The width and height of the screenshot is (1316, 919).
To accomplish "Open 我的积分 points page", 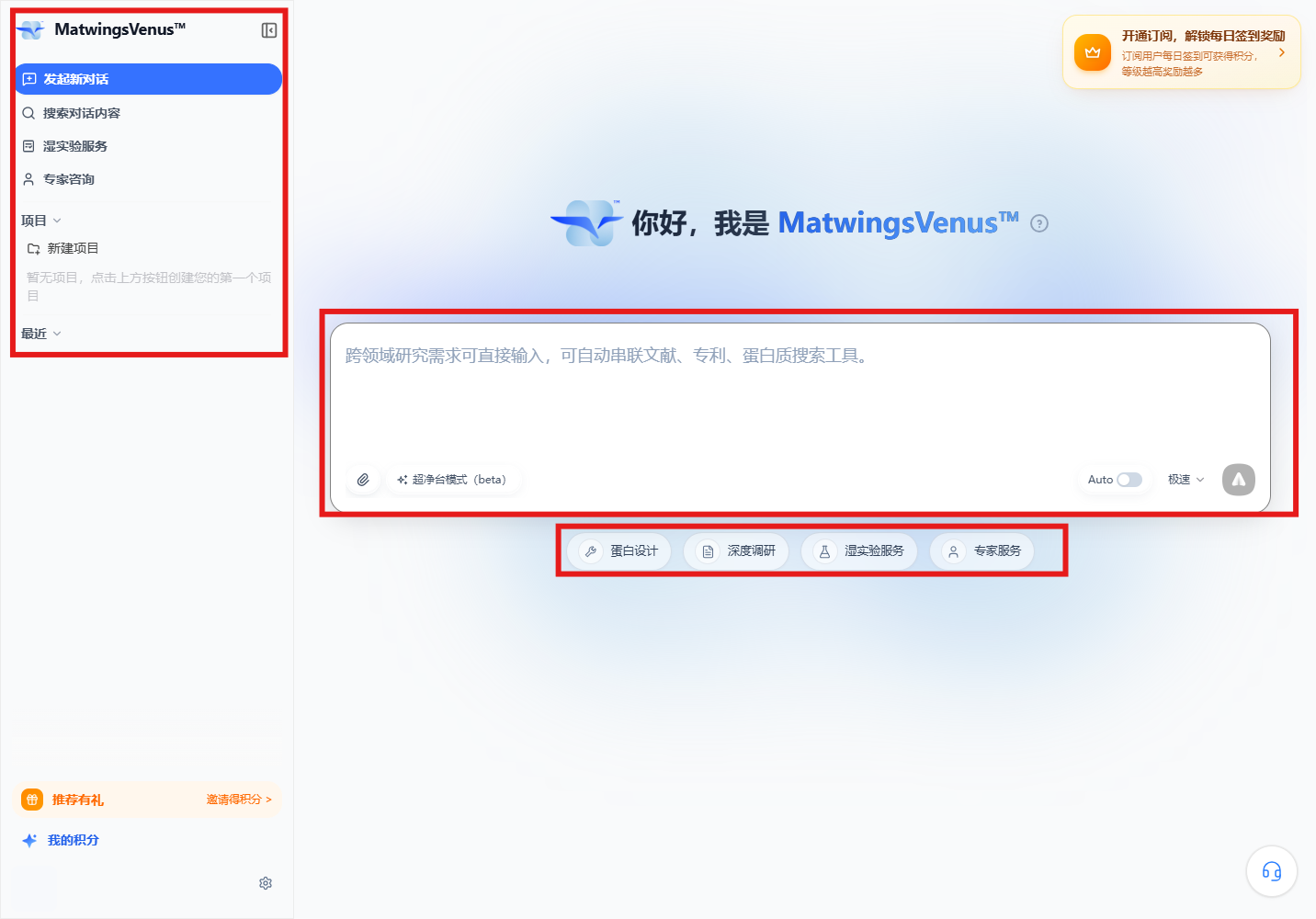I will click(x=61, y=840).
